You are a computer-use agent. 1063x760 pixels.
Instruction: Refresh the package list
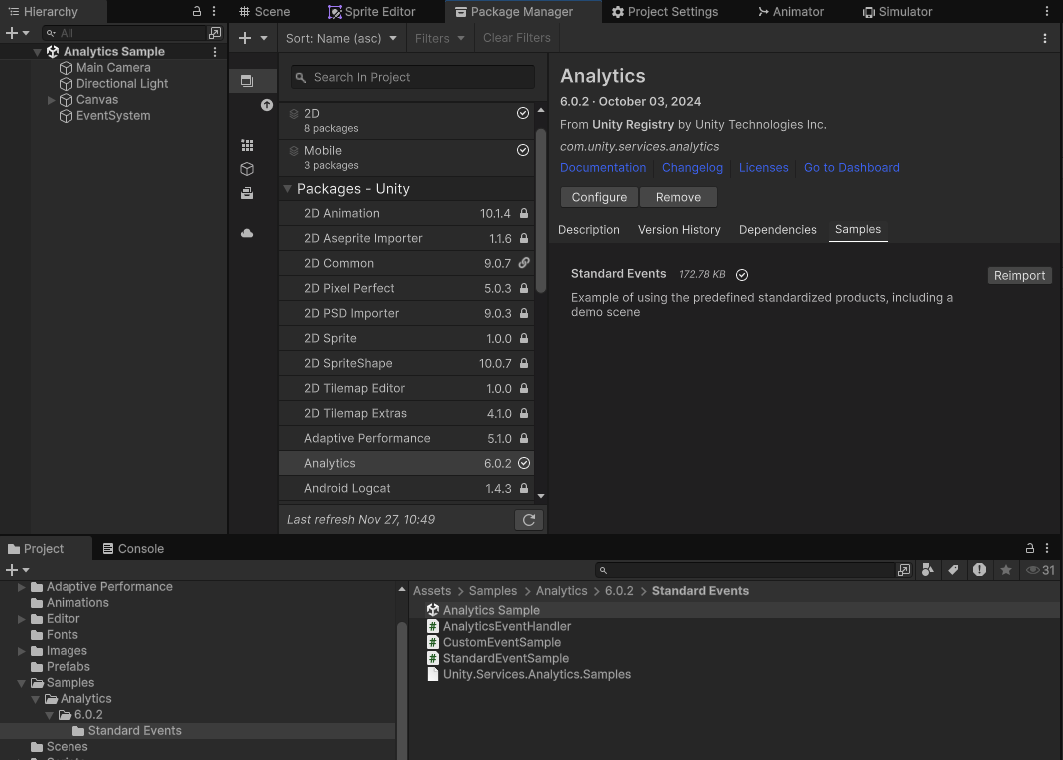tap(528, 520)
